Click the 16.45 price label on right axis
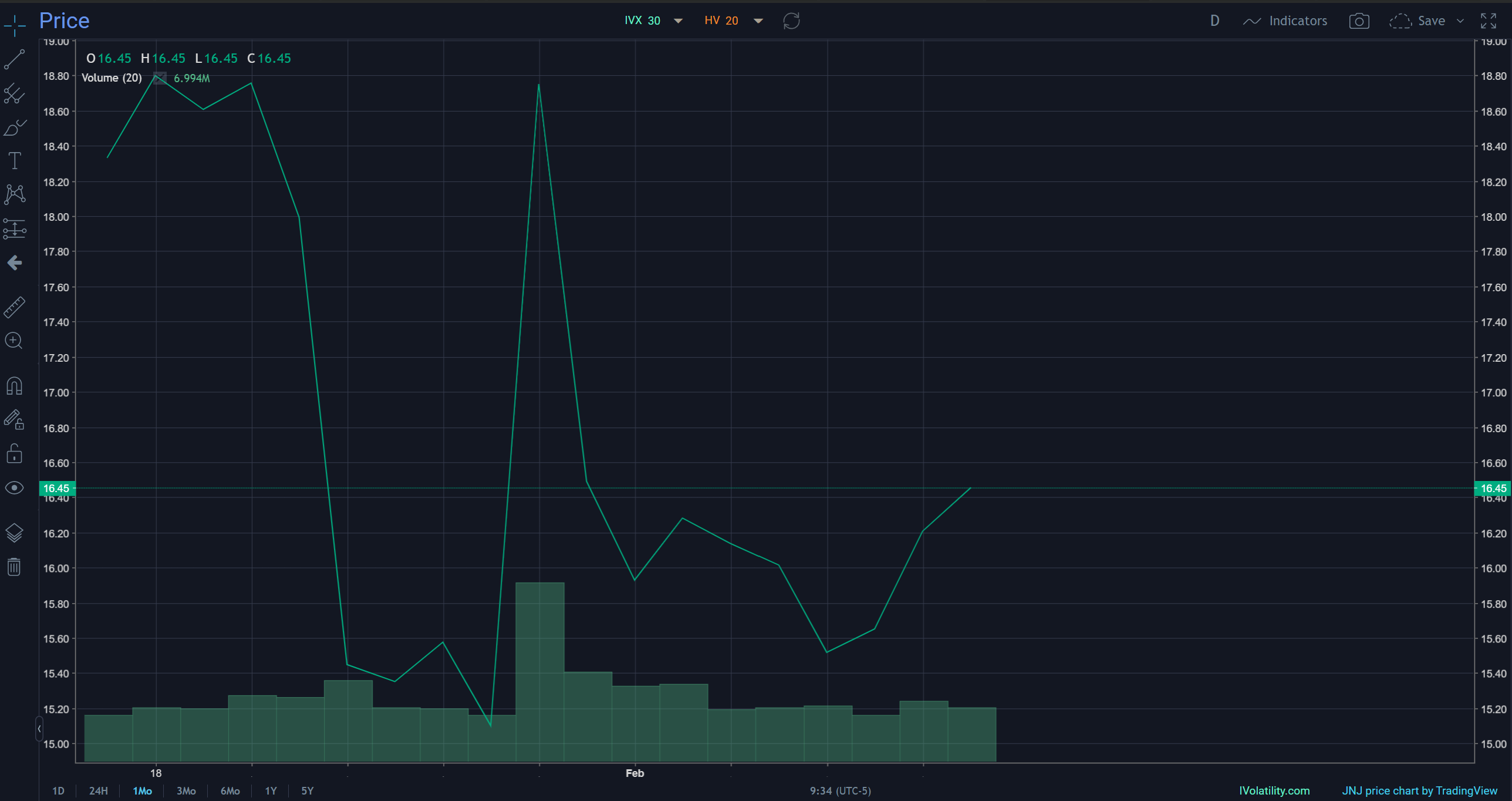1512x801 pixels. coord(1493,488)
